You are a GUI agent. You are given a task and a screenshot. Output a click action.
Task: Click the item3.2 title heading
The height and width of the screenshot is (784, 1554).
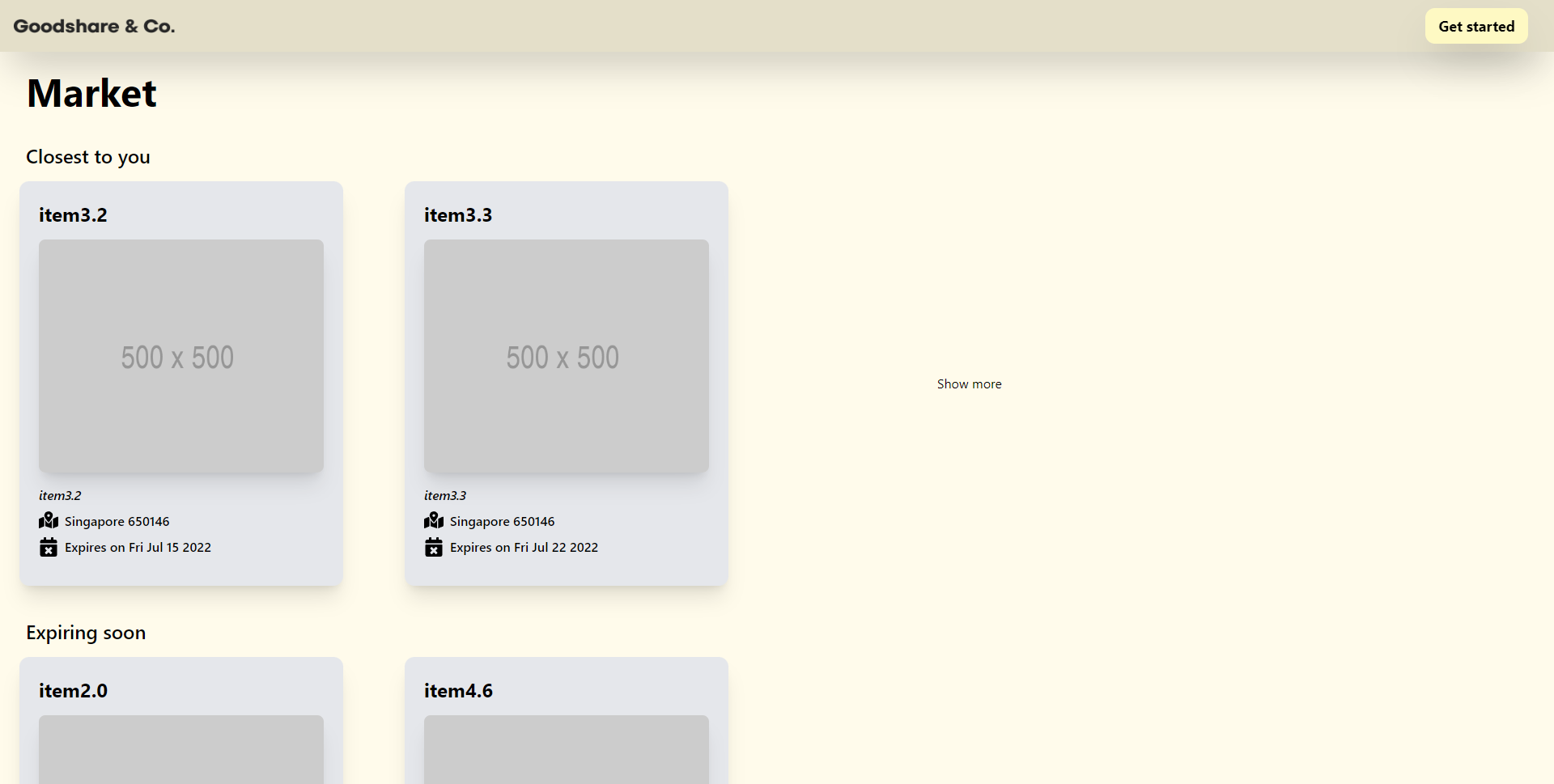coord(73,214)
